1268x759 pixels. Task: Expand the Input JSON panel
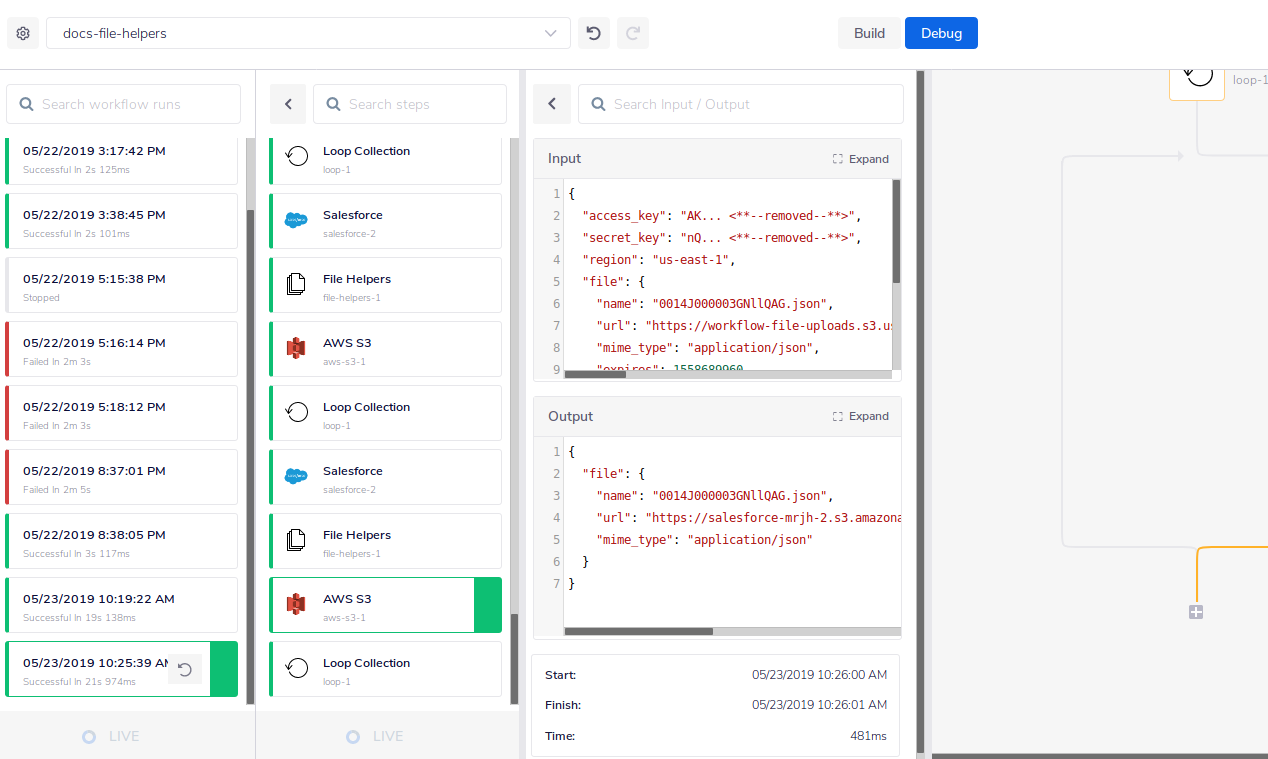click(x=860, y=159)
